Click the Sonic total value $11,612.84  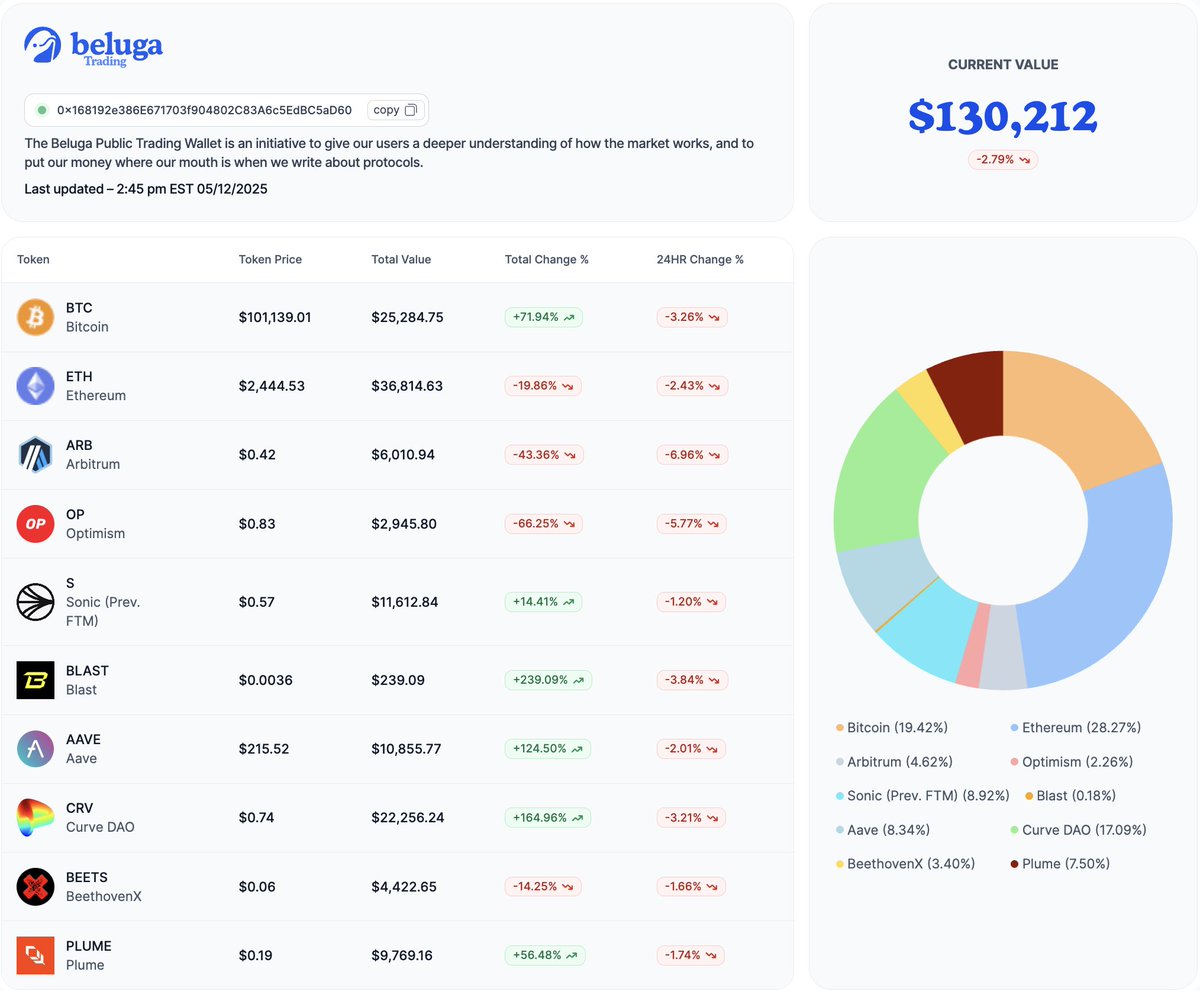[x=406, y=602]
